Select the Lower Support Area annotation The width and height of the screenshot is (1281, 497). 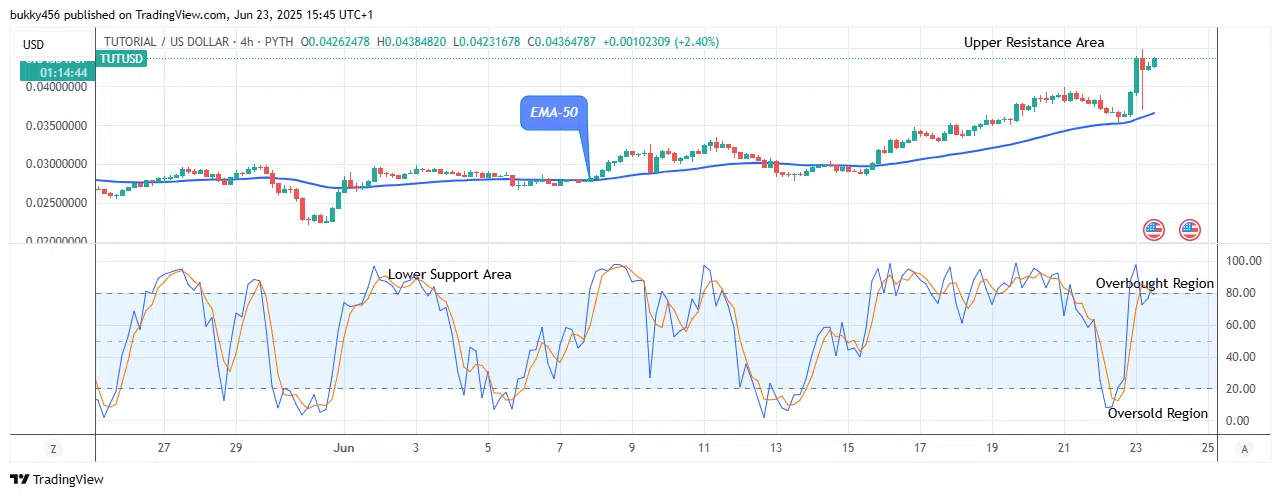[x=449, y=274]
